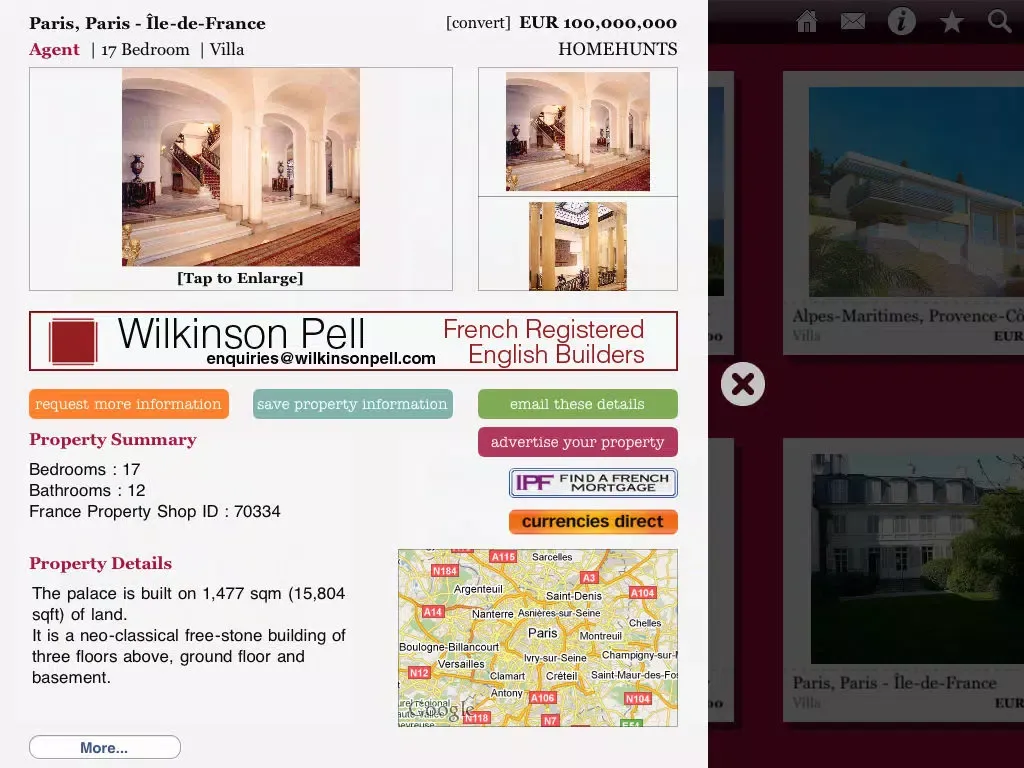This screenshot has width=1024, height=768.
Task: Open IPF Find a French Mortgage banner
Action: tap(593, 483)
